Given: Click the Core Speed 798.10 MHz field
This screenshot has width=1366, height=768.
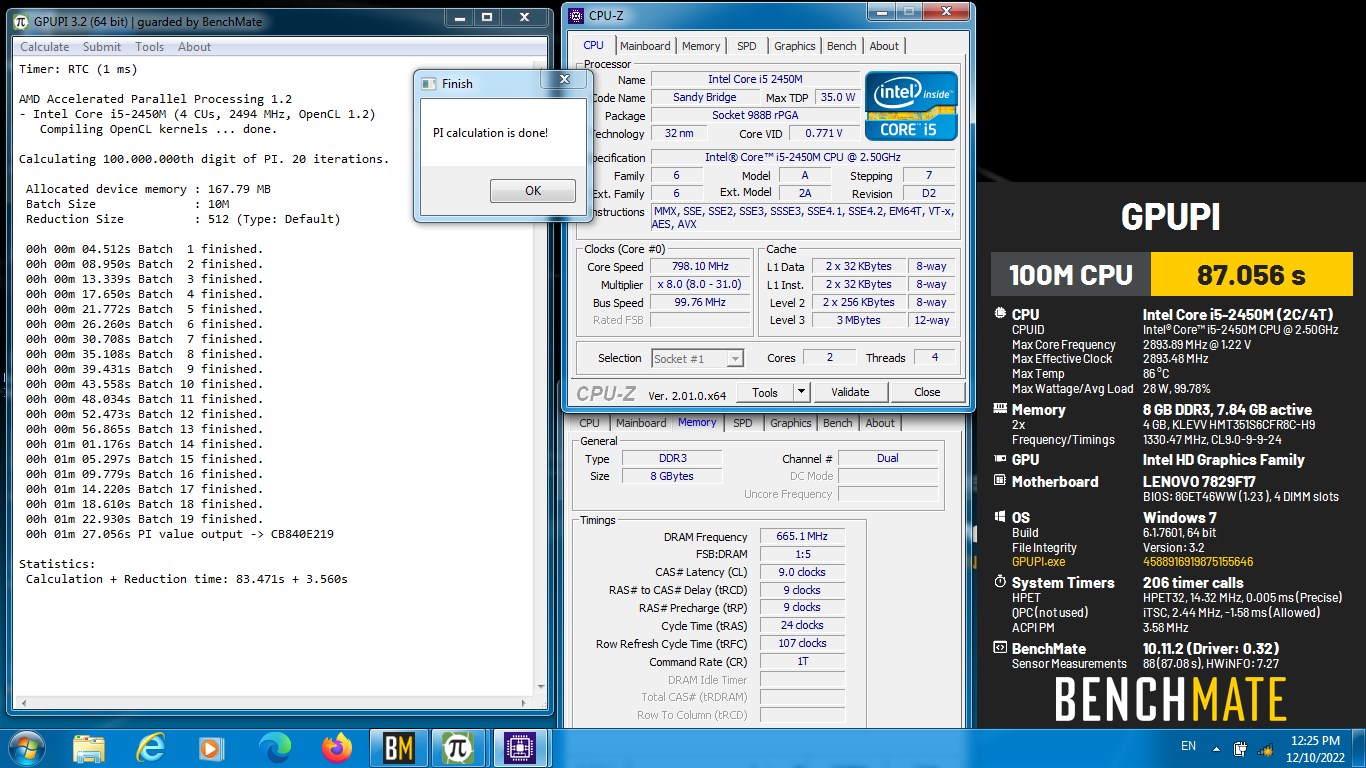Looking at the screenshot, I should click(700, 267).
